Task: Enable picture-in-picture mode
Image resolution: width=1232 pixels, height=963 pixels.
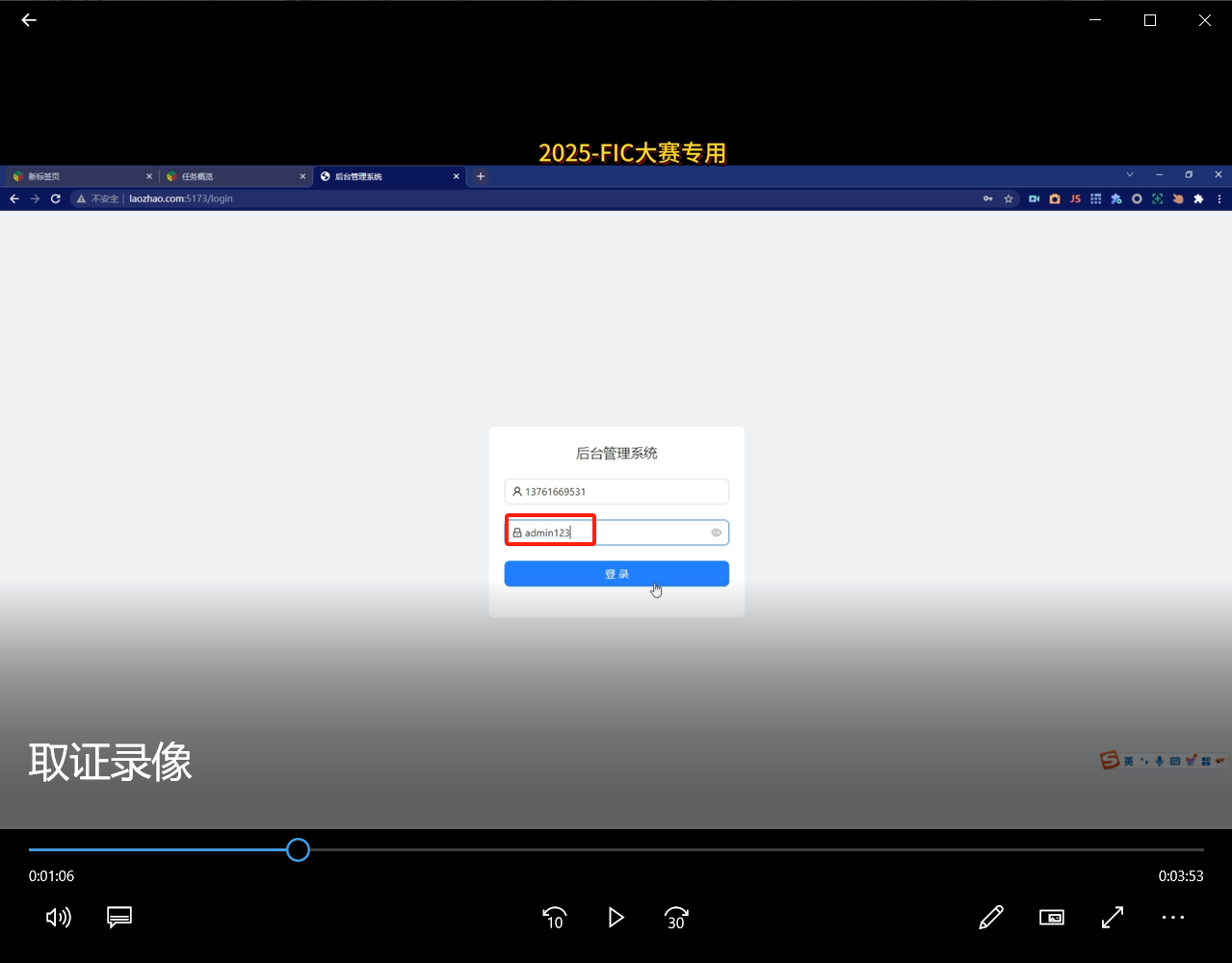Action: click(1051, 917)
